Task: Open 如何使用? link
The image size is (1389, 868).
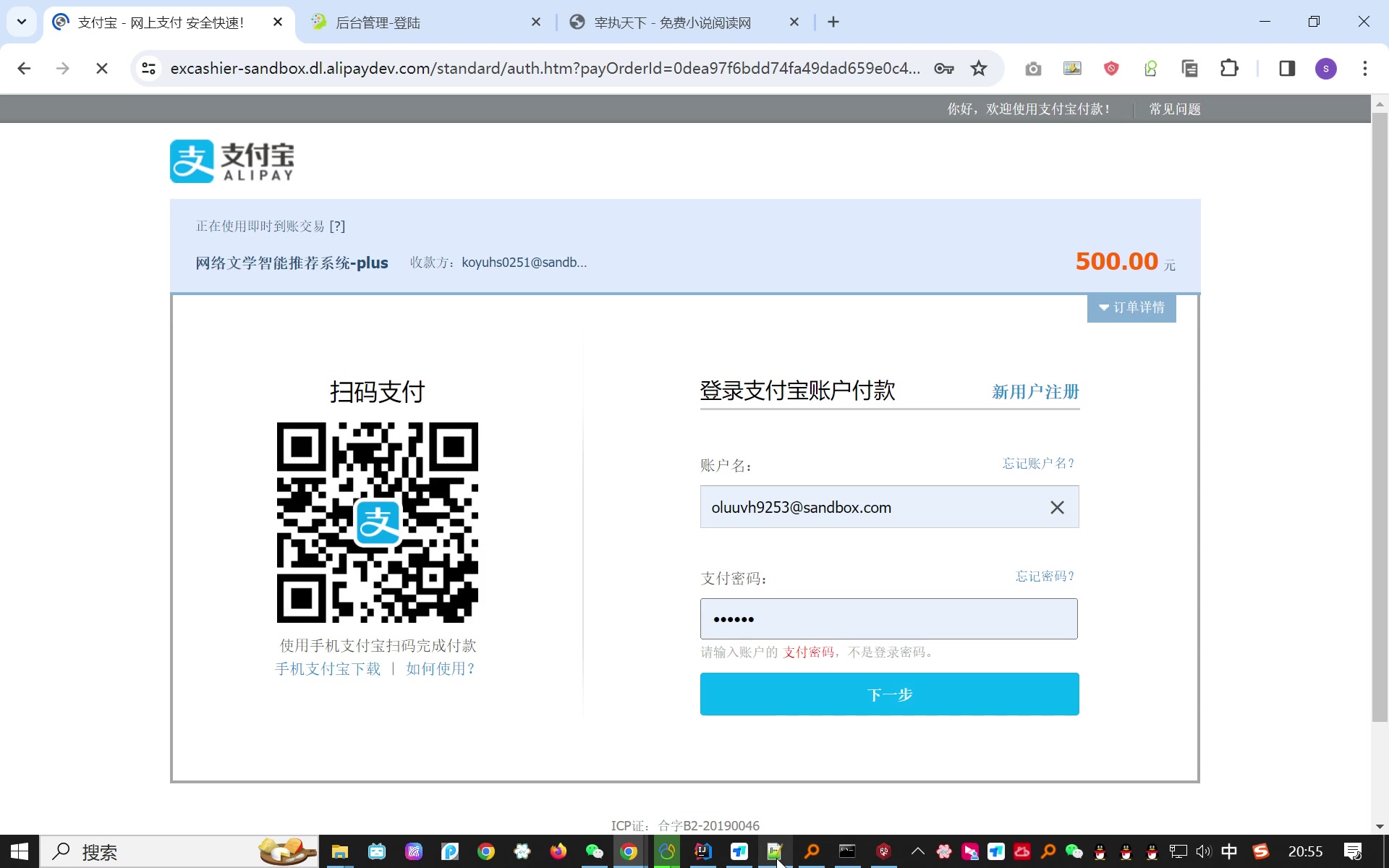Action: coord(440,669)
